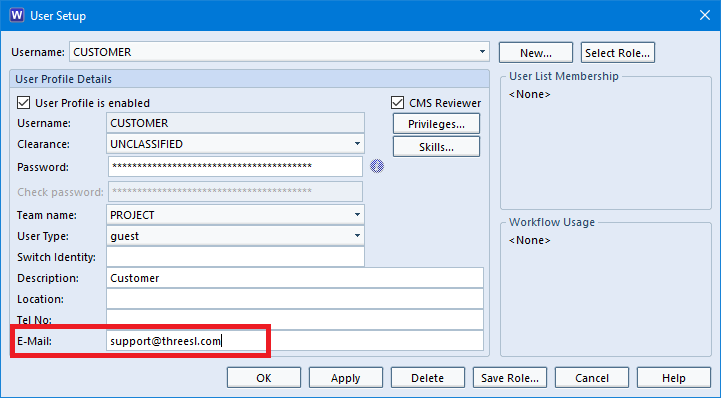Screen dimensions: 721x398
Task: Click the New... button
Action: click(536, 52)
